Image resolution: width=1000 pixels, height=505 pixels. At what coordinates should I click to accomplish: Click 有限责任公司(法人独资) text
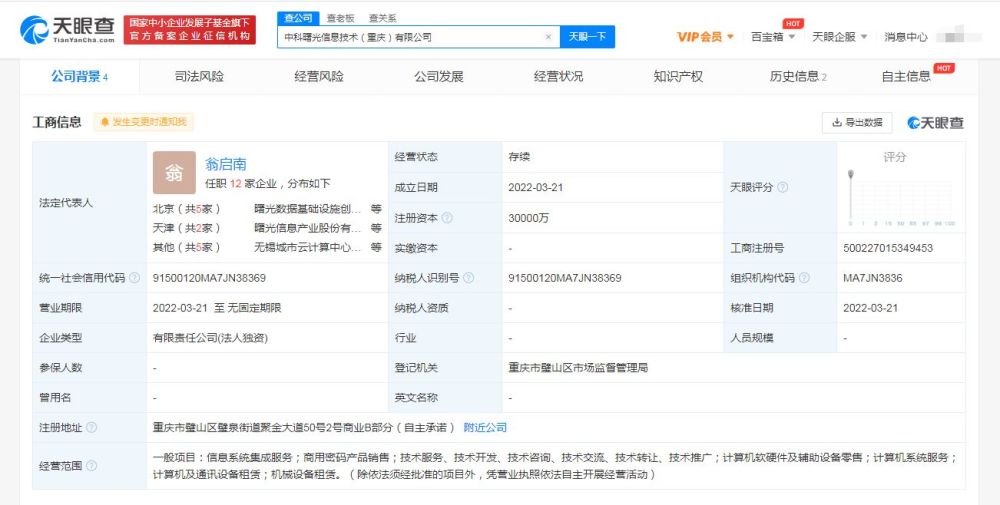tap(210, 338)
